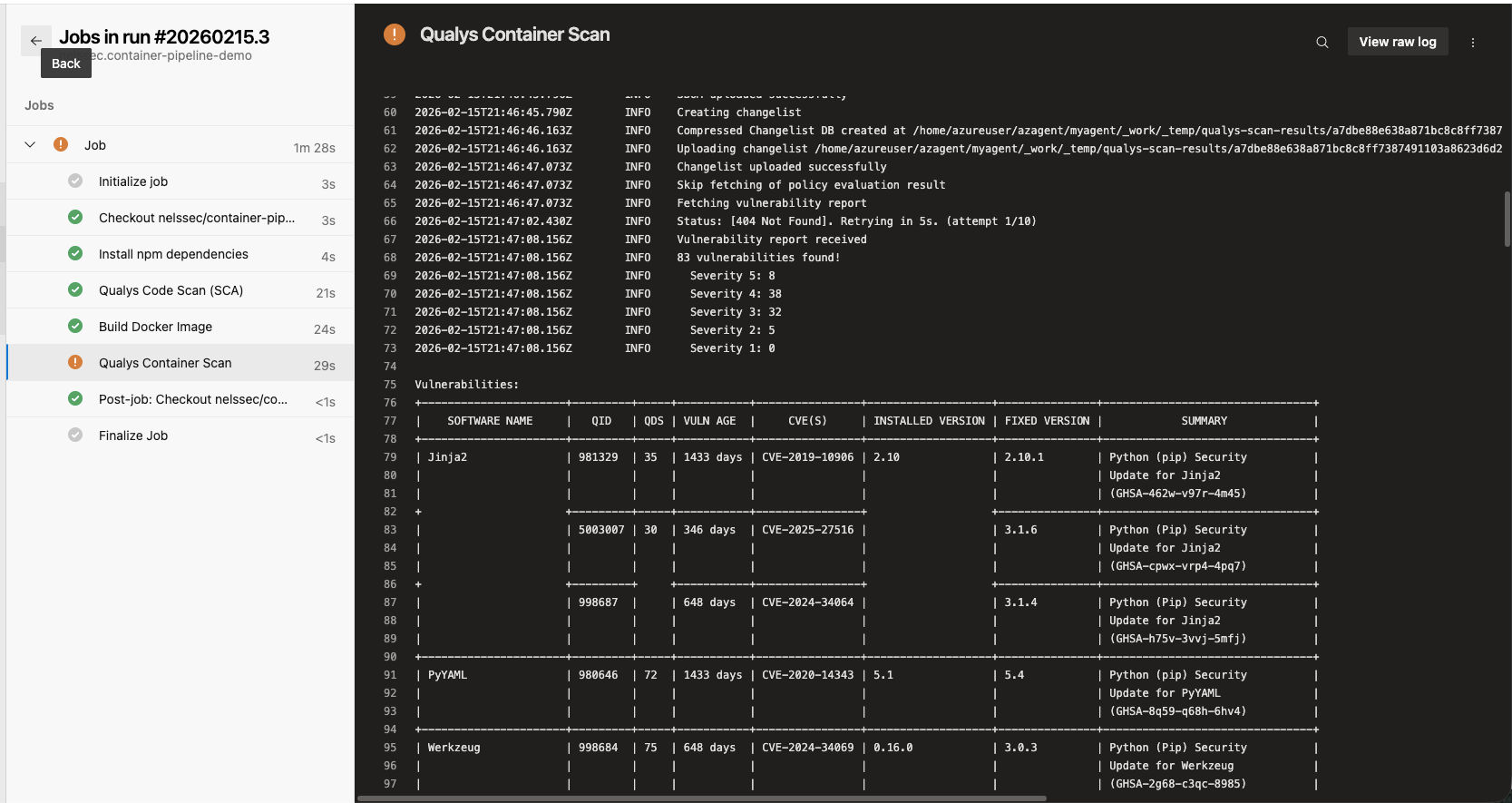The width and height of the screenshot is (1512, 803).
Task: Click log line number 68
Action: click(390, 258)
